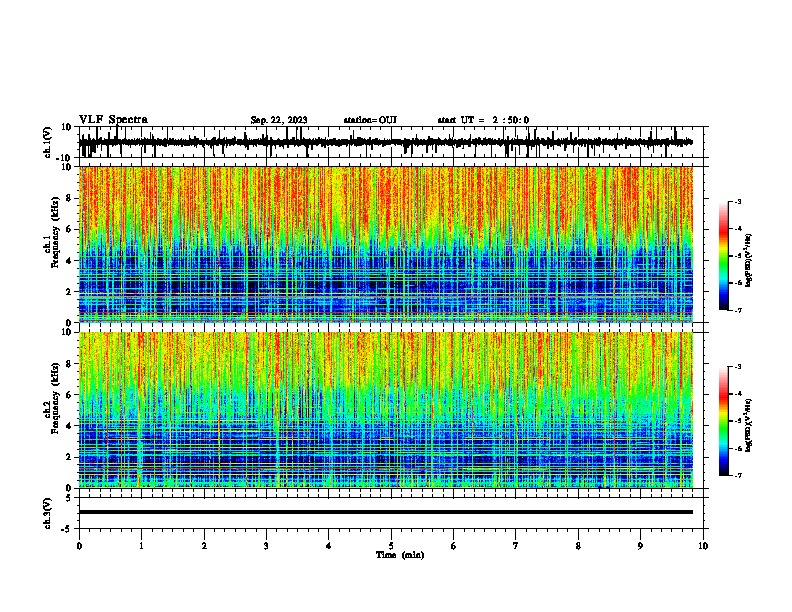This screenshot has width=792, height=612.
Task: Click inside the ch.1 spectrogram panel
Action: (x=386, y=244)
